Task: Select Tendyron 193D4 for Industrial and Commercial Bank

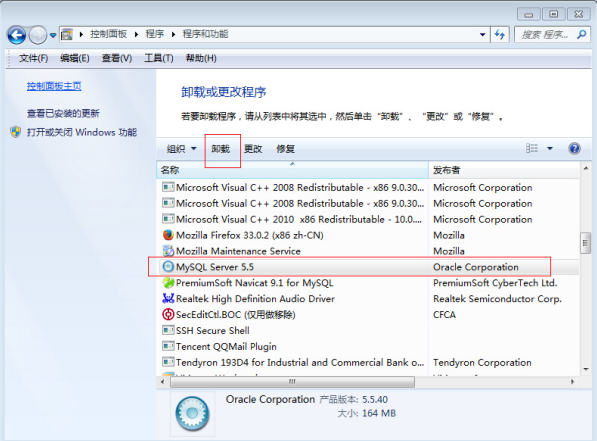Action: pyautogui.click(x=300, y=362)
